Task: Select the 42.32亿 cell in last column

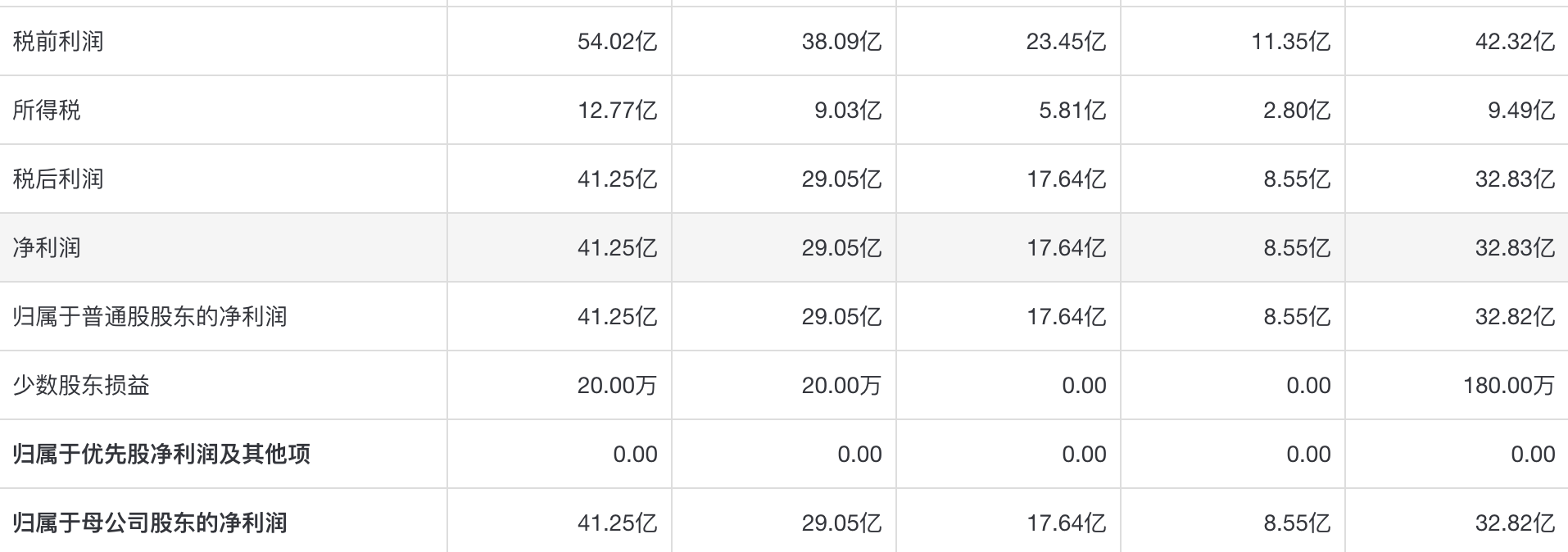Action: coord(1515,42)
